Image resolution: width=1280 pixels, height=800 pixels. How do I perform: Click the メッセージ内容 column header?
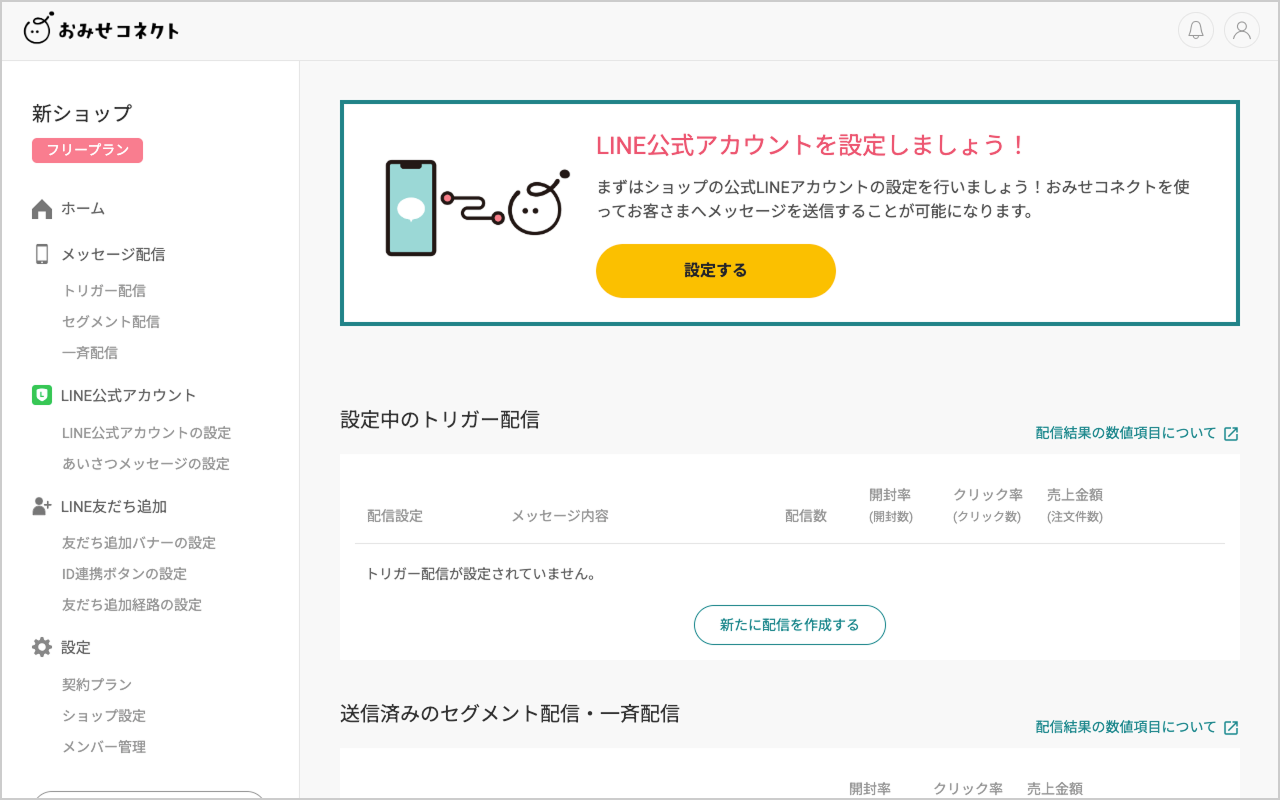click(560, 516)
